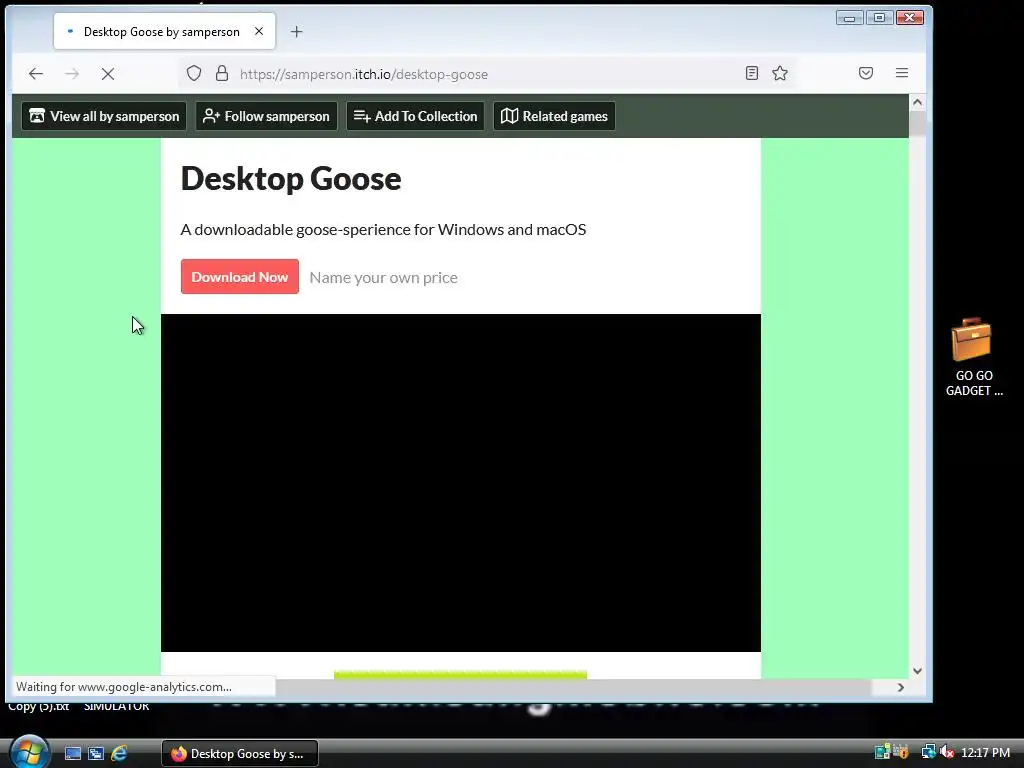
Task: Launch Internet Explorer from quick launch
Action: point(119,754)
